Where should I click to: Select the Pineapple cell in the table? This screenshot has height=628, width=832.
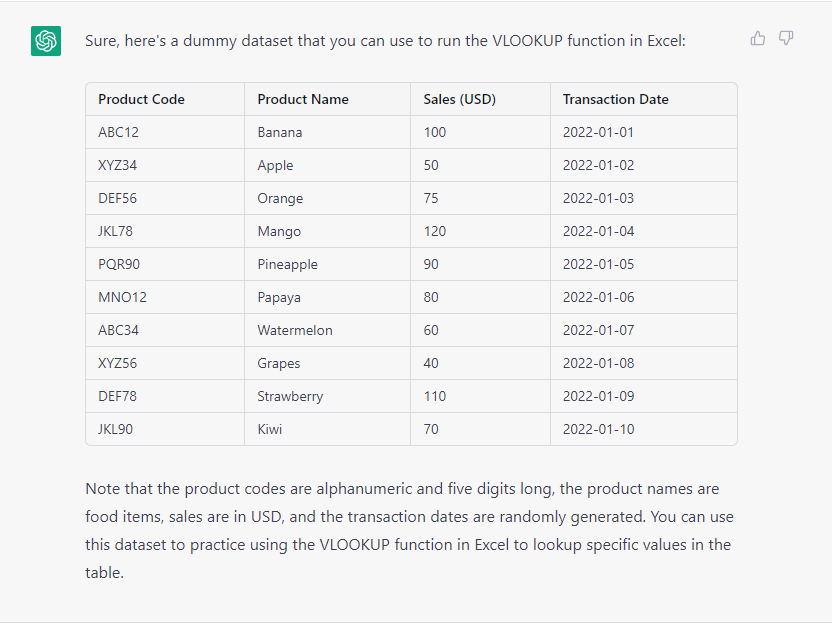(x=288, y=264)
